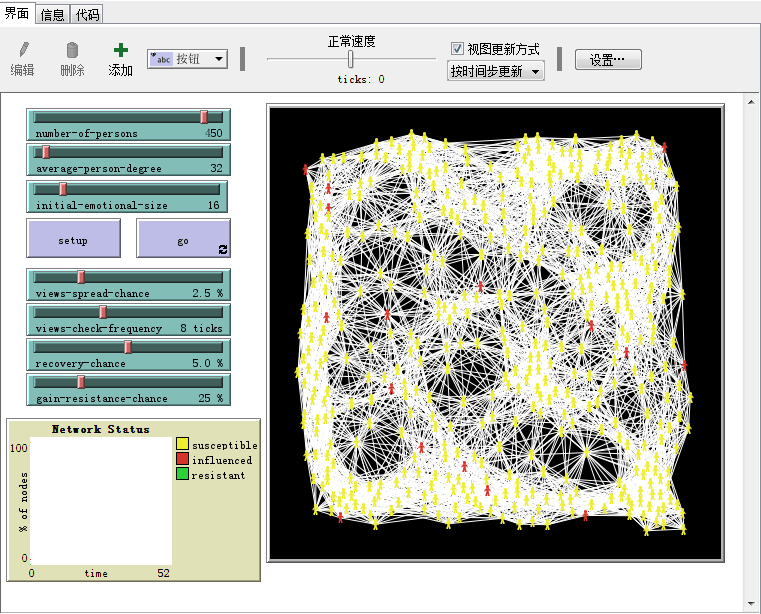Switch to the 信息 tab
Screen dimensions: 761x614
[53, 15]
